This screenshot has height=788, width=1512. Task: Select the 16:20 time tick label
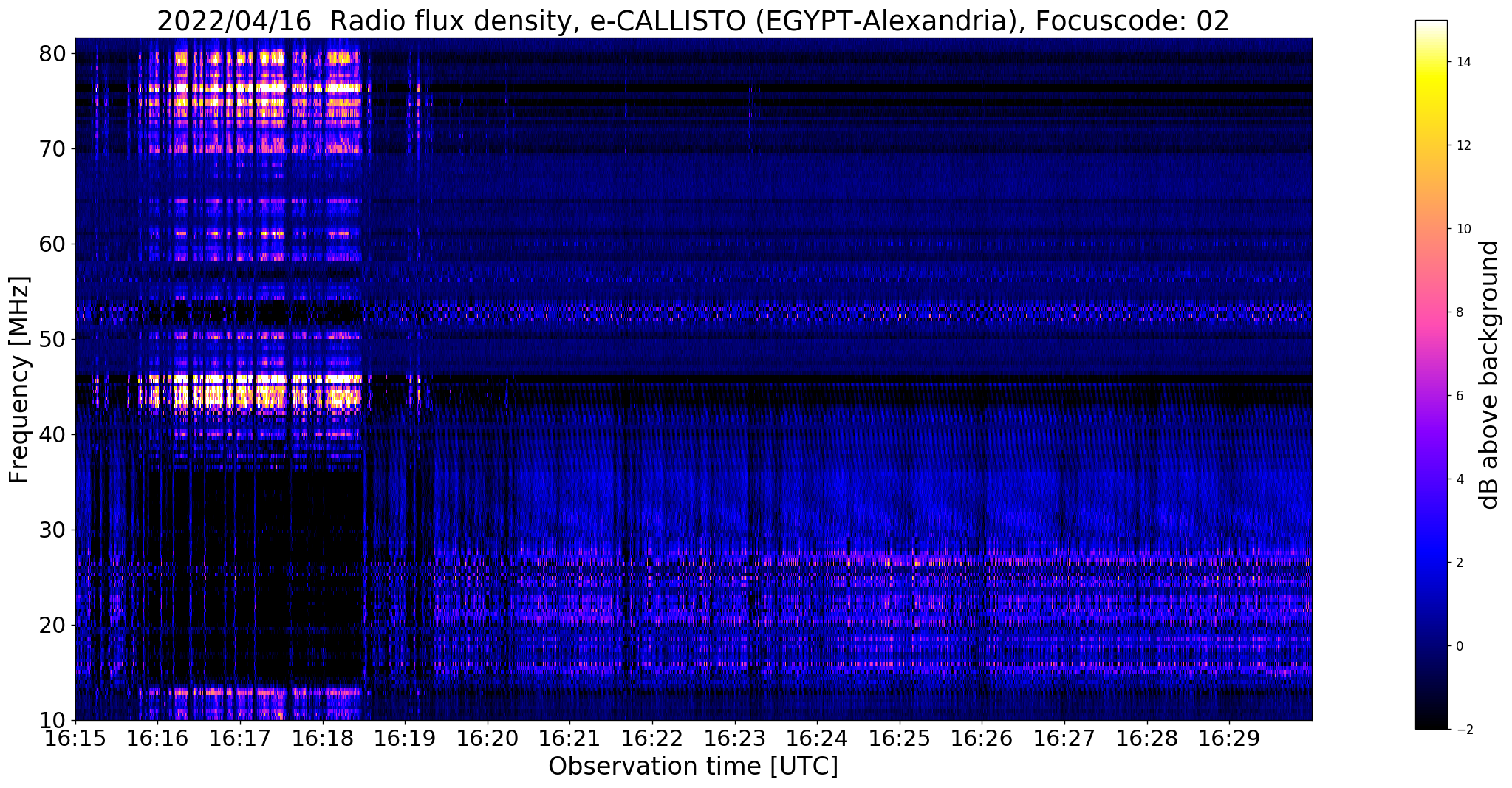pyautogui.click(x=488, y=738)
